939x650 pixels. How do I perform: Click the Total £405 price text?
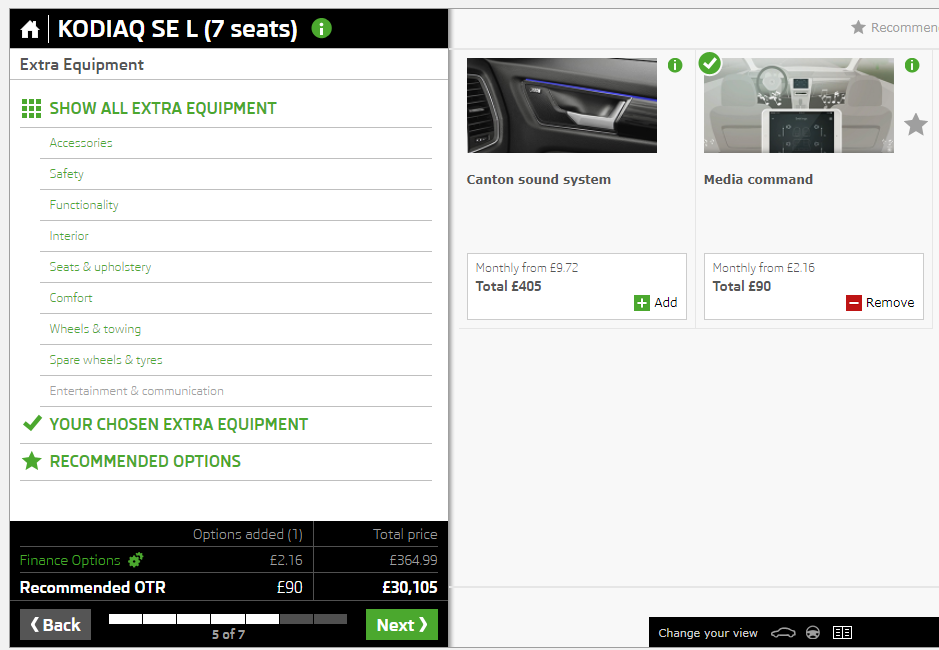click(x=508, y=286)
